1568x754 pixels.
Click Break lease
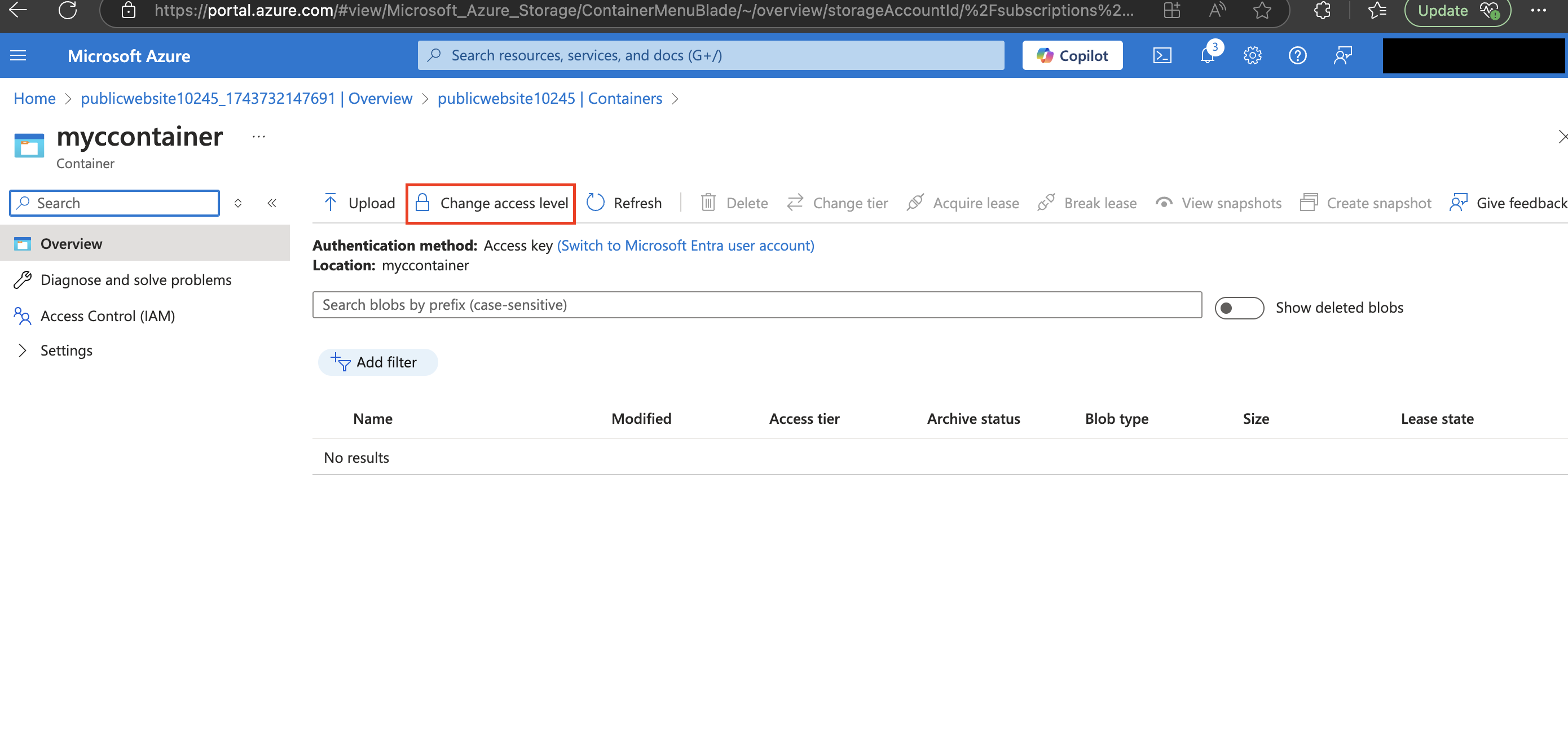[x=1086, y=203]
